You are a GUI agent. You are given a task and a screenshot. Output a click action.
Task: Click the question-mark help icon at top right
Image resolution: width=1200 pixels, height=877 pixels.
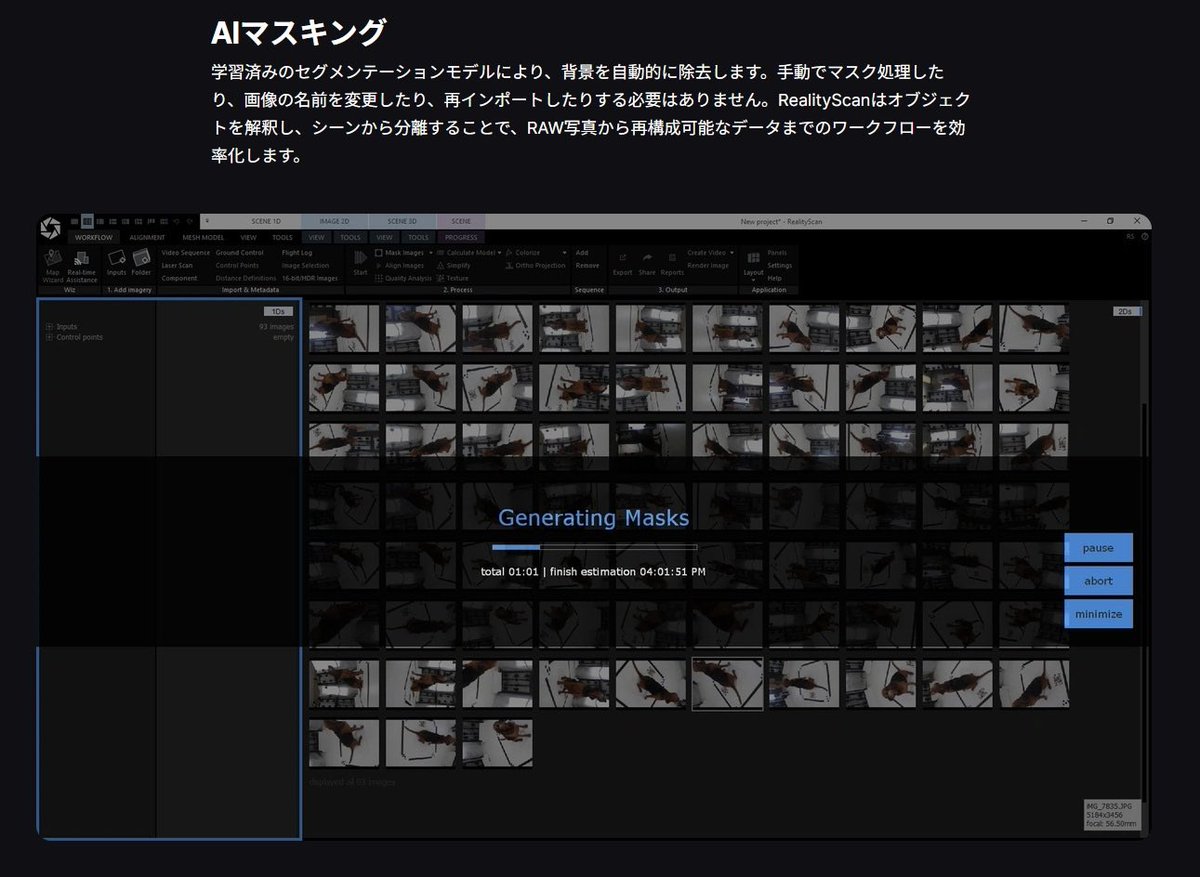click(1145, 237)
